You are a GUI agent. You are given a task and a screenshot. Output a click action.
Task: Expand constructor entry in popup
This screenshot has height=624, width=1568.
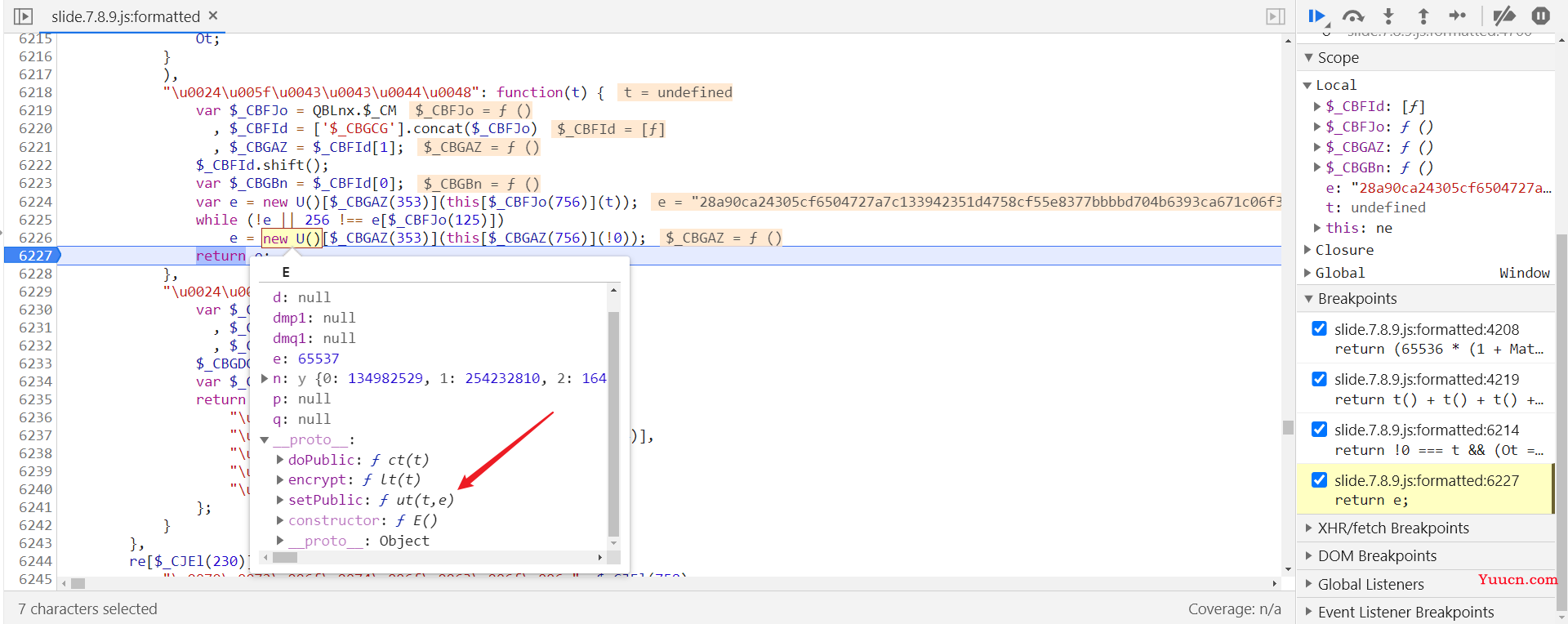pos(280,520)
